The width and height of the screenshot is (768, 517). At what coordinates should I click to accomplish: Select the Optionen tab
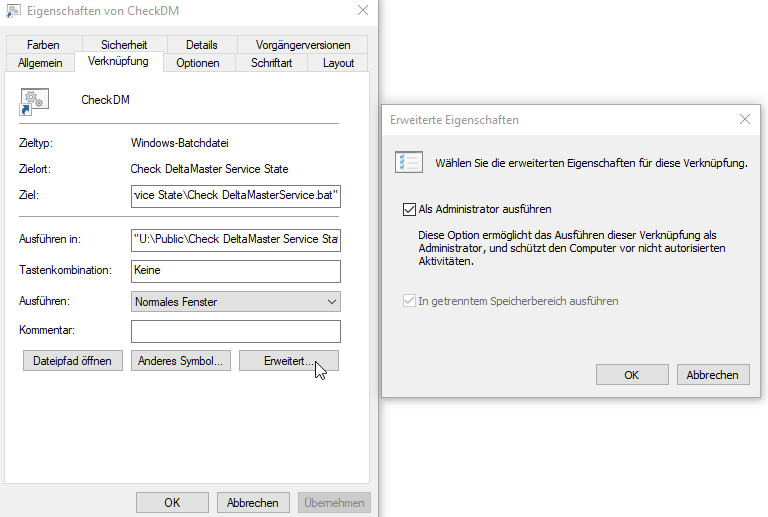[x=197, y=63]
